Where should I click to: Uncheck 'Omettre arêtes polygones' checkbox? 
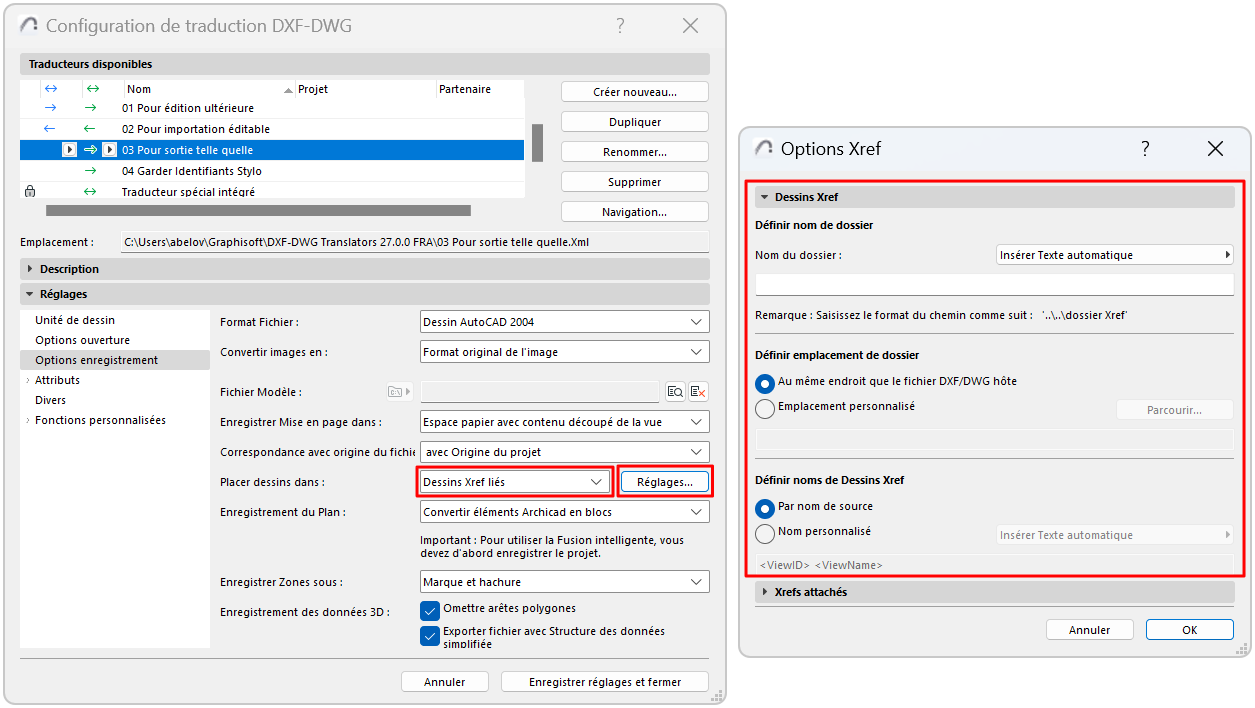tap(430, 610)
